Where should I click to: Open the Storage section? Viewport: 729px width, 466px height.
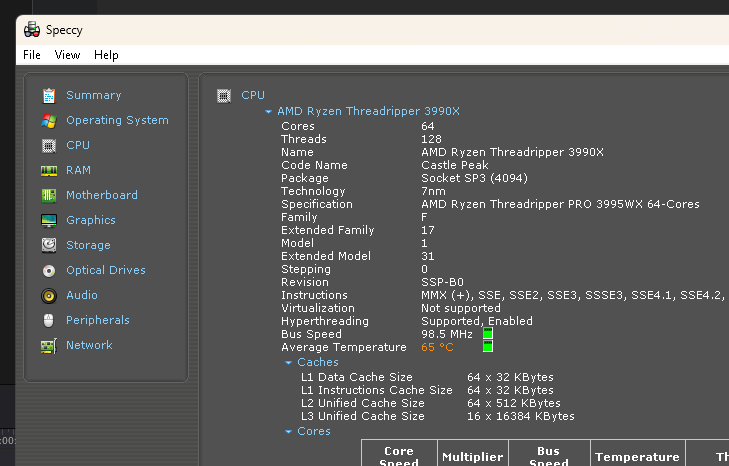click(88, 245)
